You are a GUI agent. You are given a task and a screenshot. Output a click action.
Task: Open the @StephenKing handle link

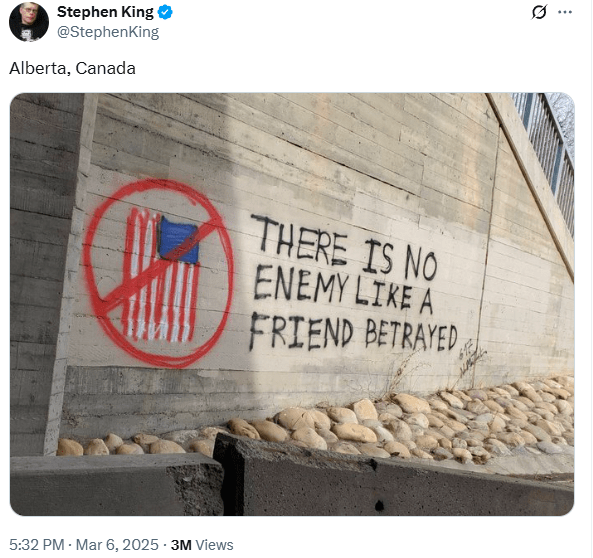[108, 32]
